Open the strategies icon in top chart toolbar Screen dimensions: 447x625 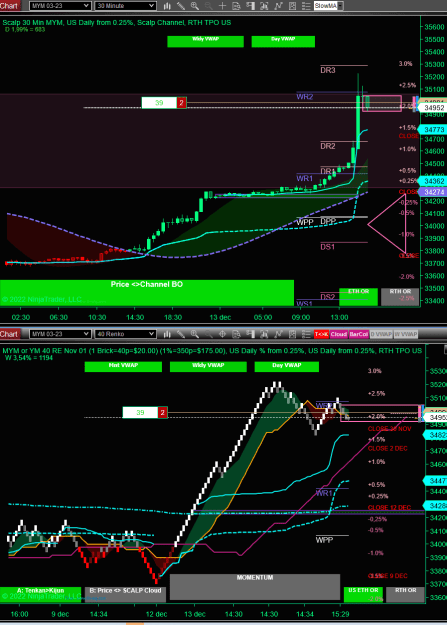(264, 6)
